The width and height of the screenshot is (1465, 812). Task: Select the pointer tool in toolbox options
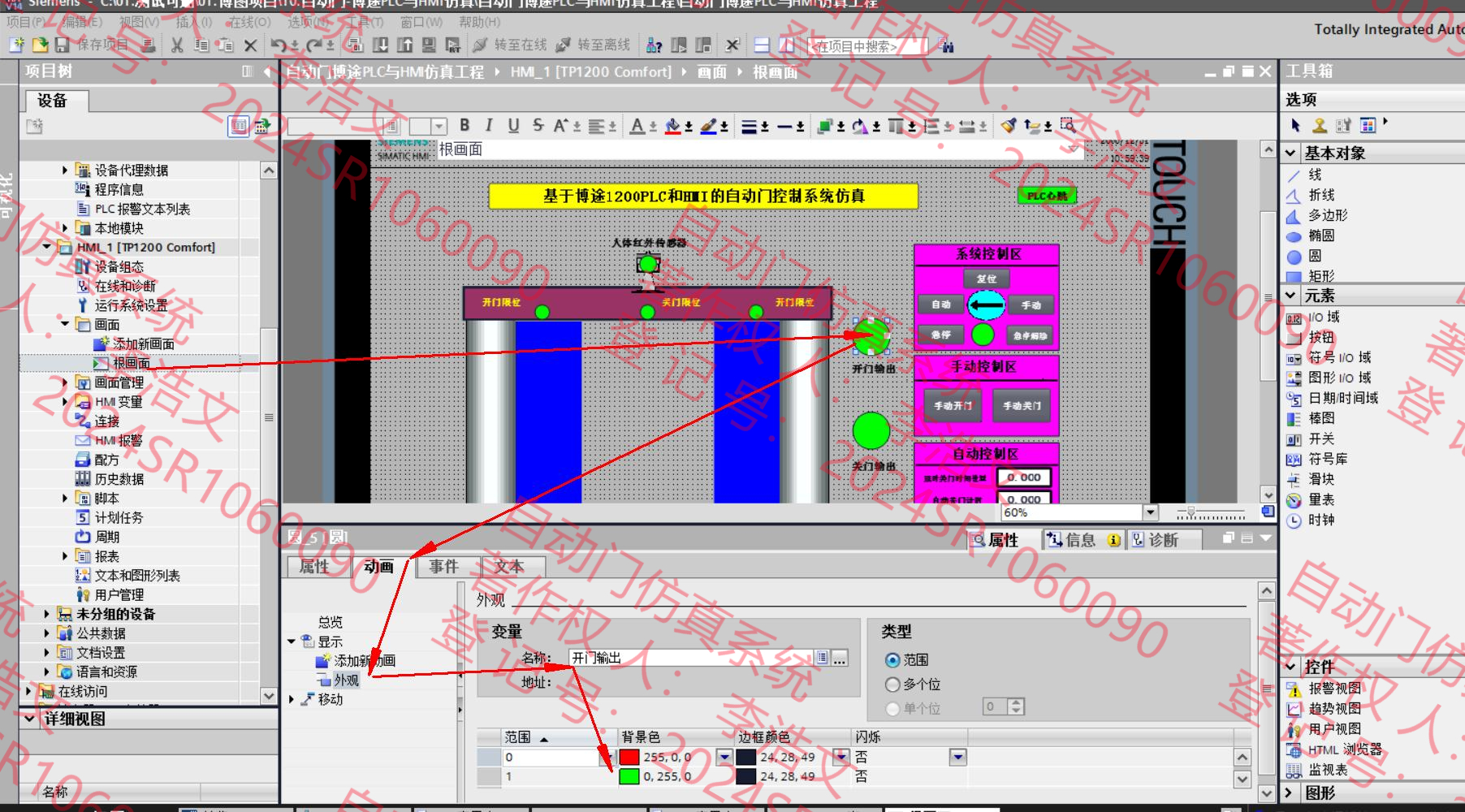(x=1296, y=125)
